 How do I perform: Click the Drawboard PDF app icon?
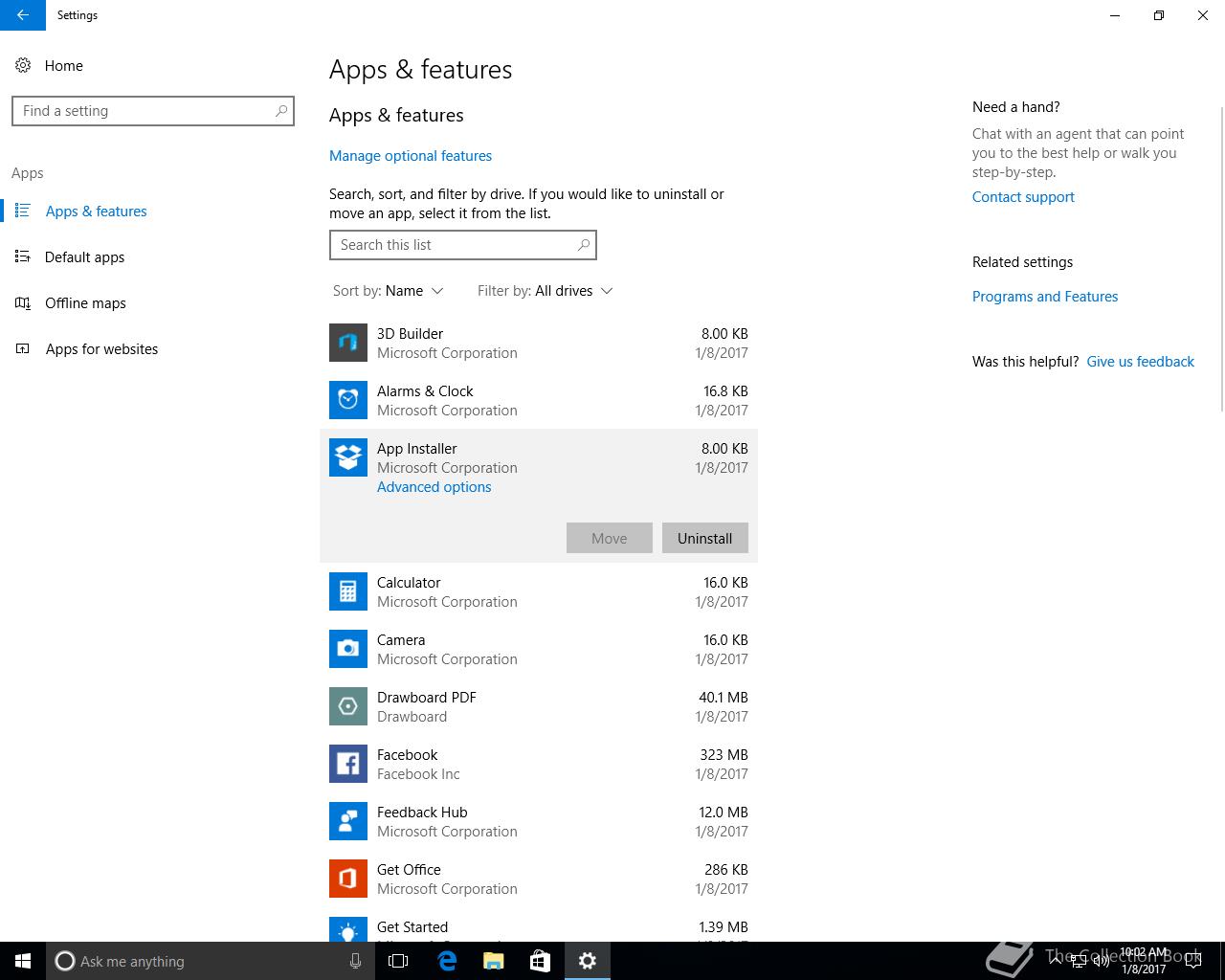click(348, 706)
